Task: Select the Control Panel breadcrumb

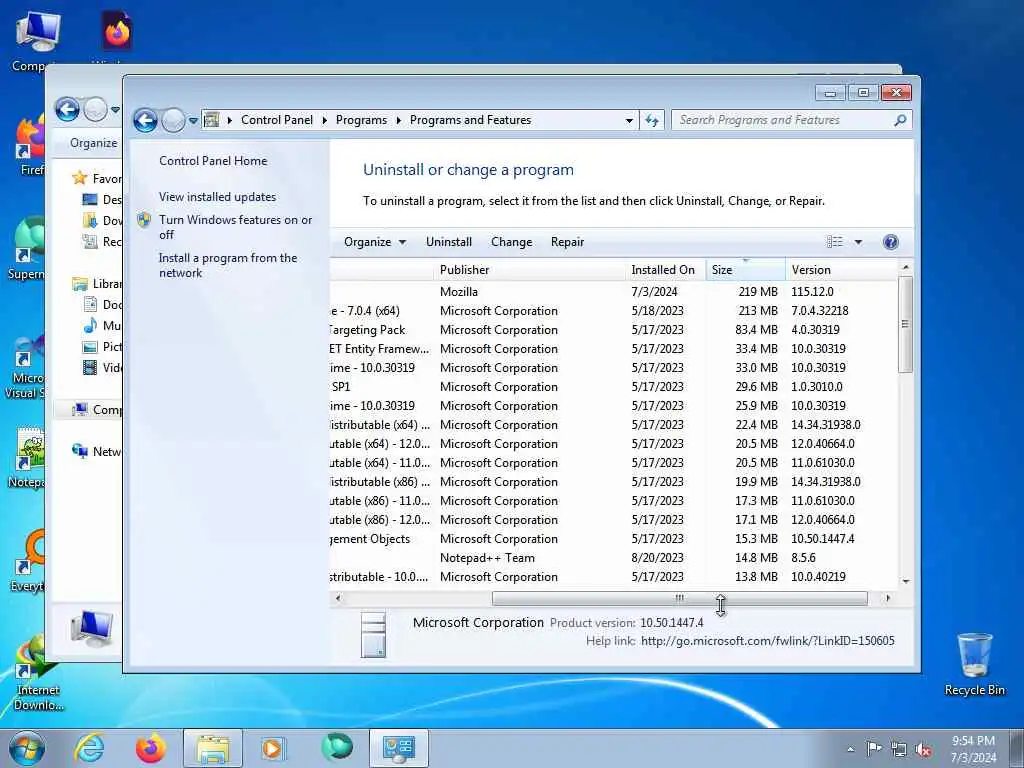Action: [277, 120]
